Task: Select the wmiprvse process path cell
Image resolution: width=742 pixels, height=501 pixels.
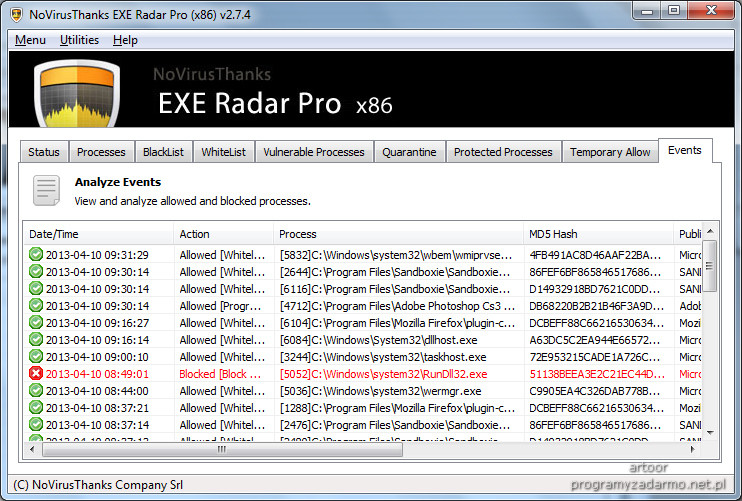Action: click(x=396, y=255)
